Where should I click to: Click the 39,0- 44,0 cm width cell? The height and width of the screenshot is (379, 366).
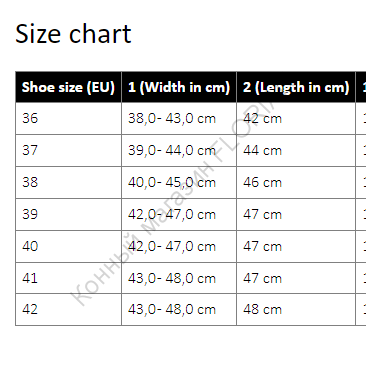[179, 150]
